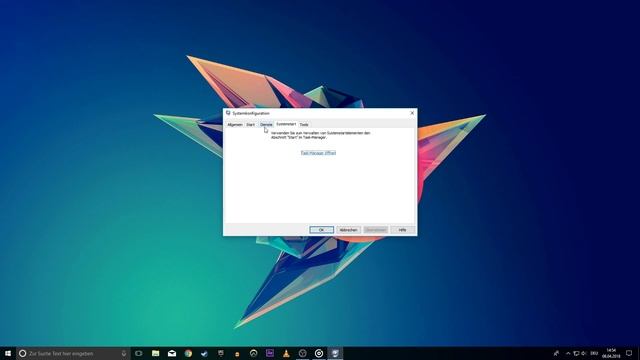Launch VLC media player cone icon
The image size is (640, 360).
(286, 353)
